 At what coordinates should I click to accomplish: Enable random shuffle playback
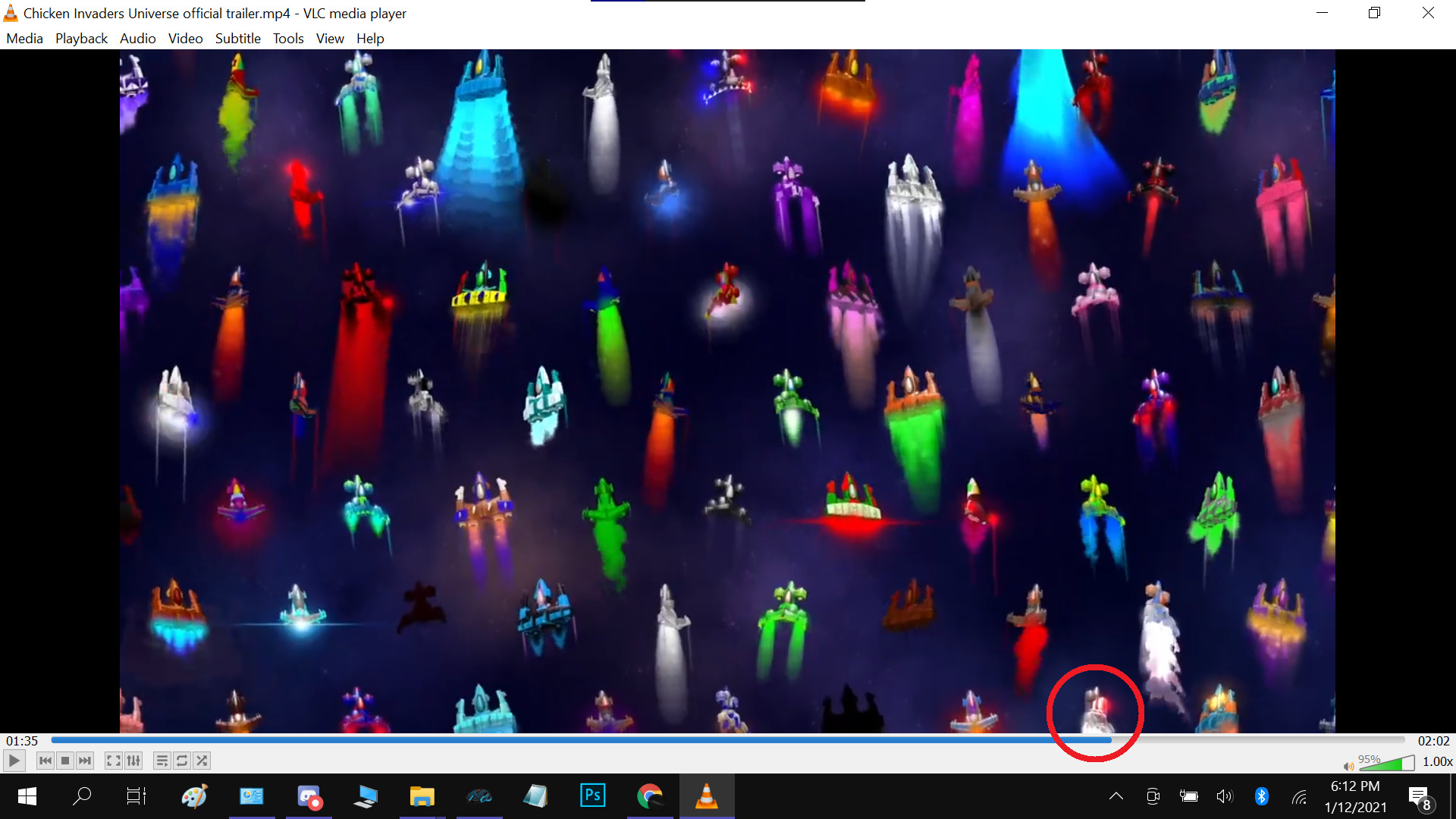[202, 761]
